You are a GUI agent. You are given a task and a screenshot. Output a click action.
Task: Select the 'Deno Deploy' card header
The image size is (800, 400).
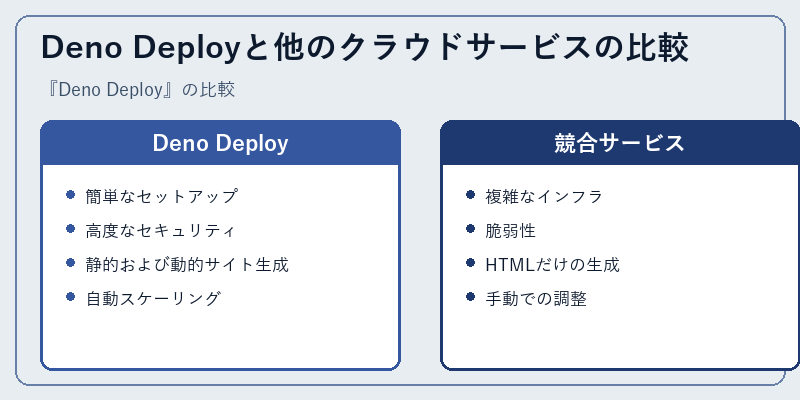(x=220, y=143)
